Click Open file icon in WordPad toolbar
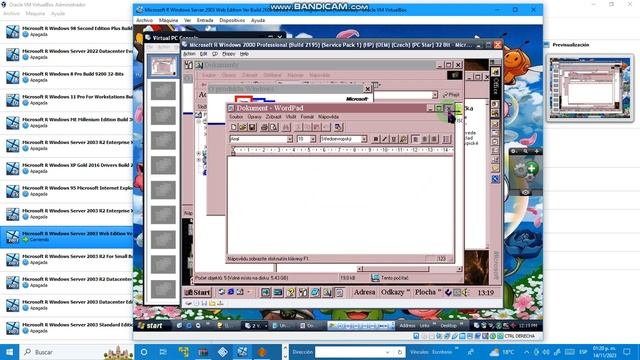This screenshot has width=640, height=360. click(243, 127)
